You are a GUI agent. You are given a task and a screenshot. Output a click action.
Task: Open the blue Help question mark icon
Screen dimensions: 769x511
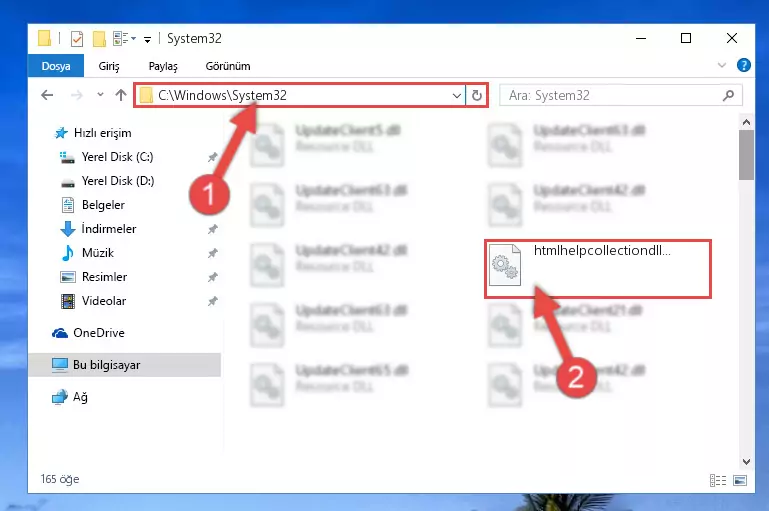pos(743,65)
